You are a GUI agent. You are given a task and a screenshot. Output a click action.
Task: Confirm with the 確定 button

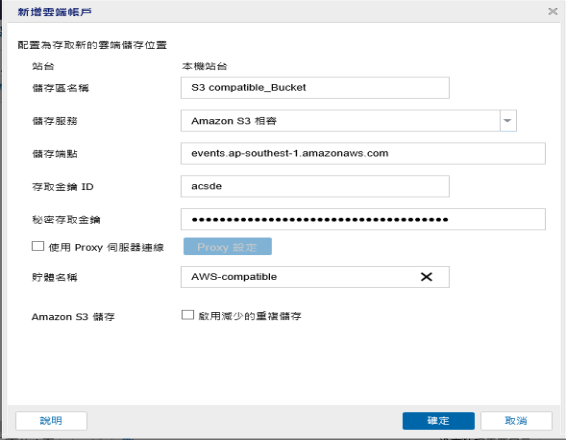click(439, 421)
